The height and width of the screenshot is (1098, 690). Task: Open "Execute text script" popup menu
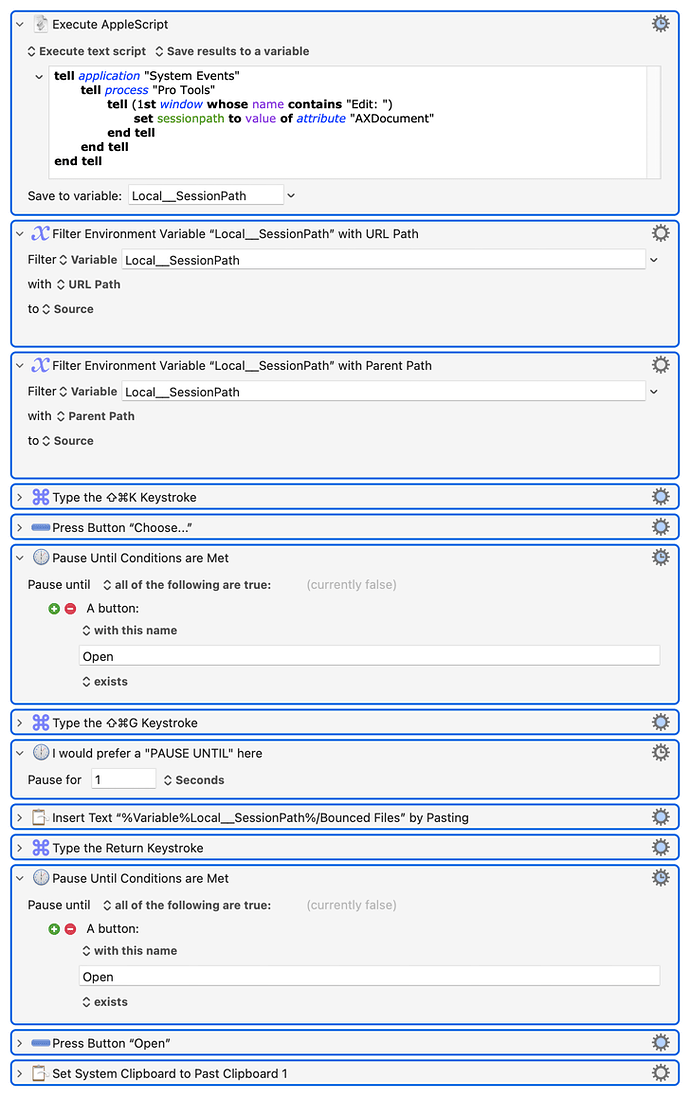(86, 51)
